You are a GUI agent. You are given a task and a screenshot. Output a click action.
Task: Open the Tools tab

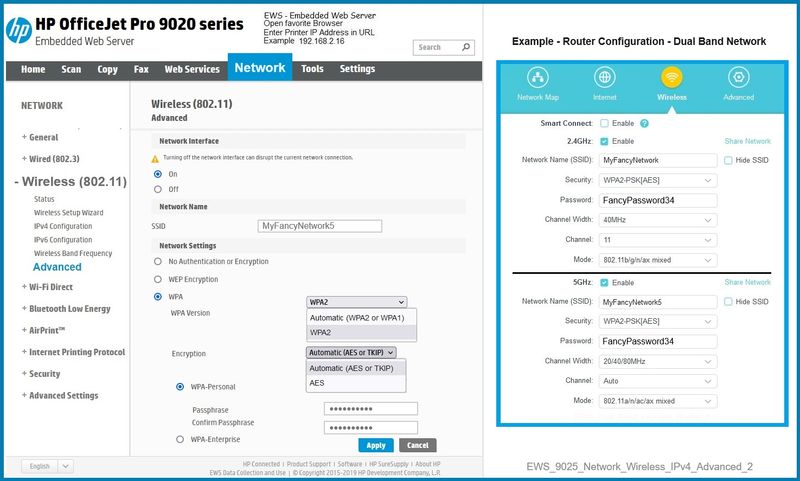[x=312, y=69]
